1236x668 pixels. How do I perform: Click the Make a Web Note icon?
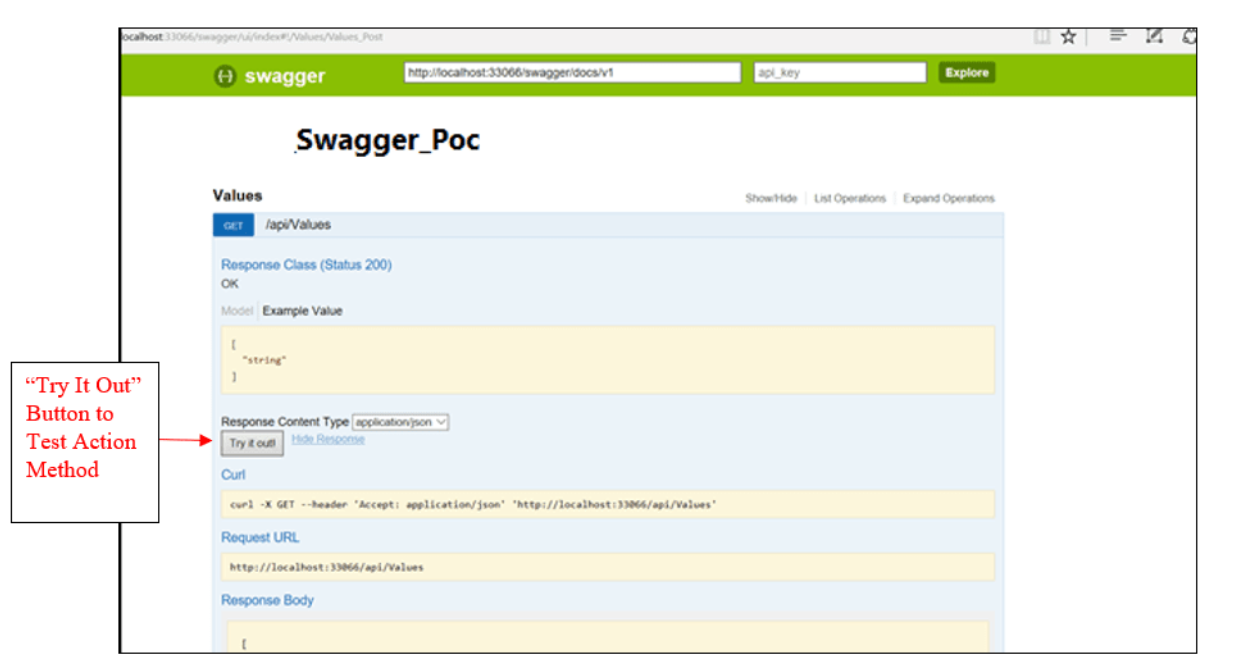[x=1154, y=36]
